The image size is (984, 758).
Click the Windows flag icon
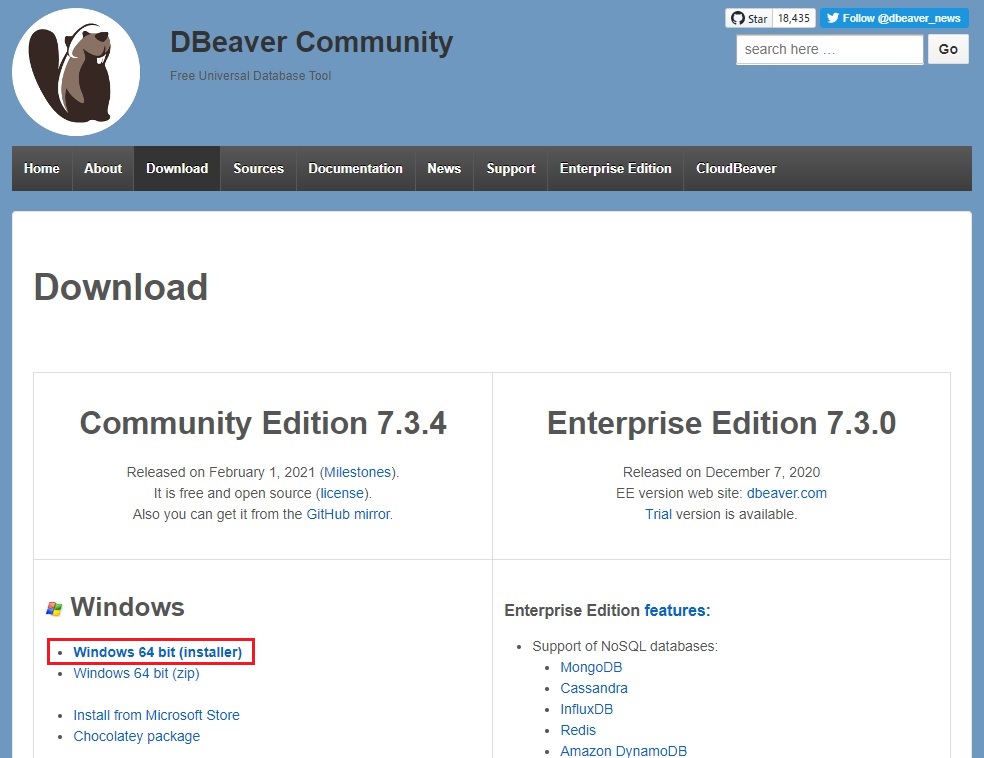[54, 608]
